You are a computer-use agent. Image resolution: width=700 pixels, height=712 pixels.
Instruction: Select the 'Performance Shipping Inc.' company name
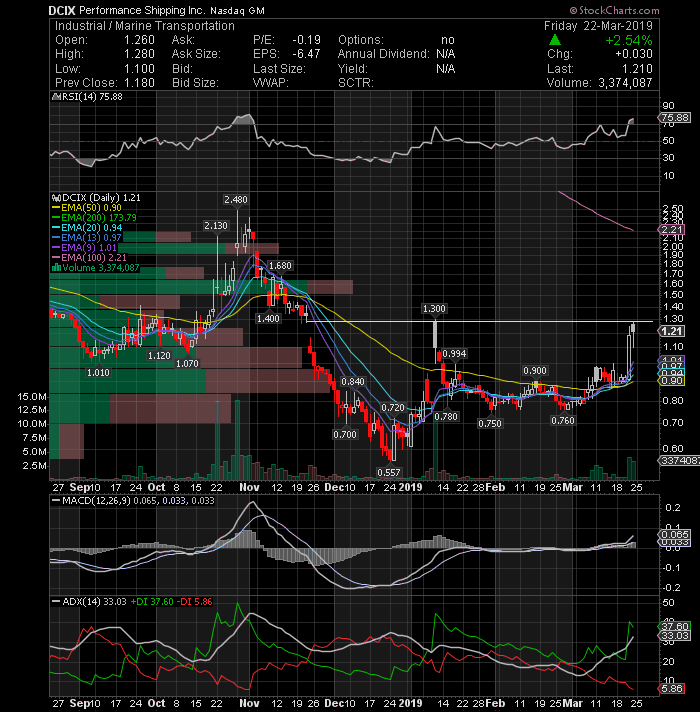(x=142, y=10)
